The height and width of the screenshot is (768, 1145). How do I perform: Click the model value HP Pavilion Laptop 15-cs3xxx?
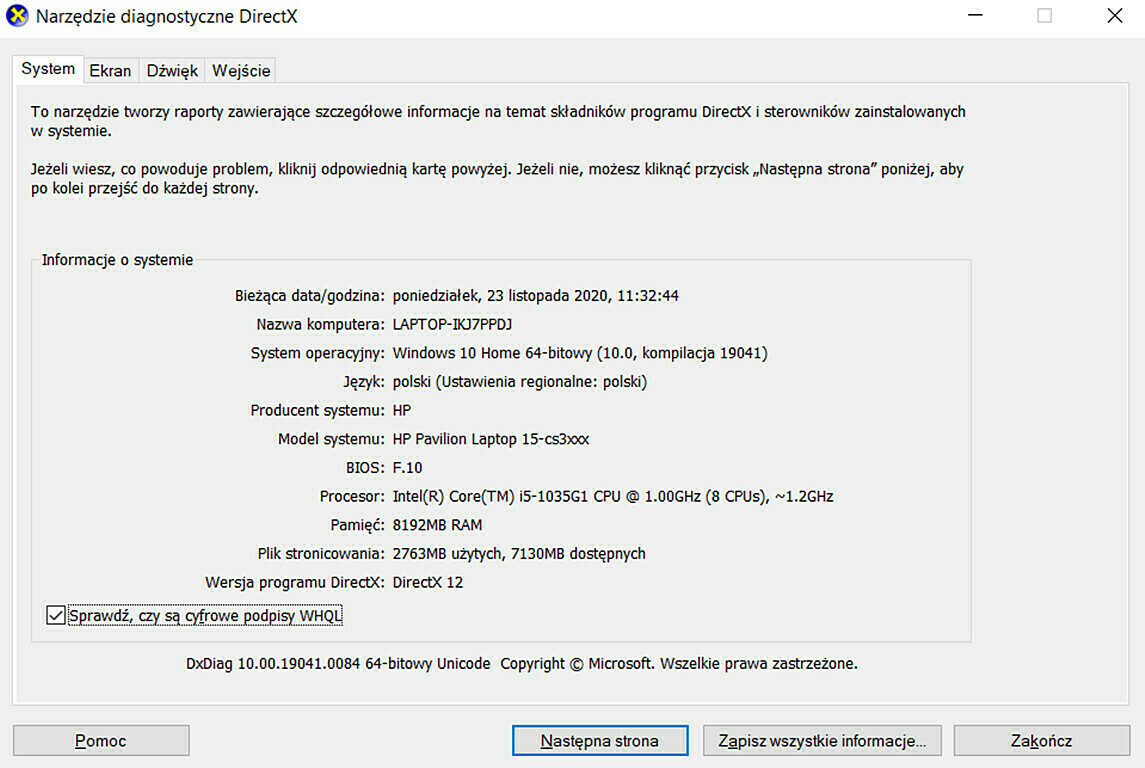(491, 439)
